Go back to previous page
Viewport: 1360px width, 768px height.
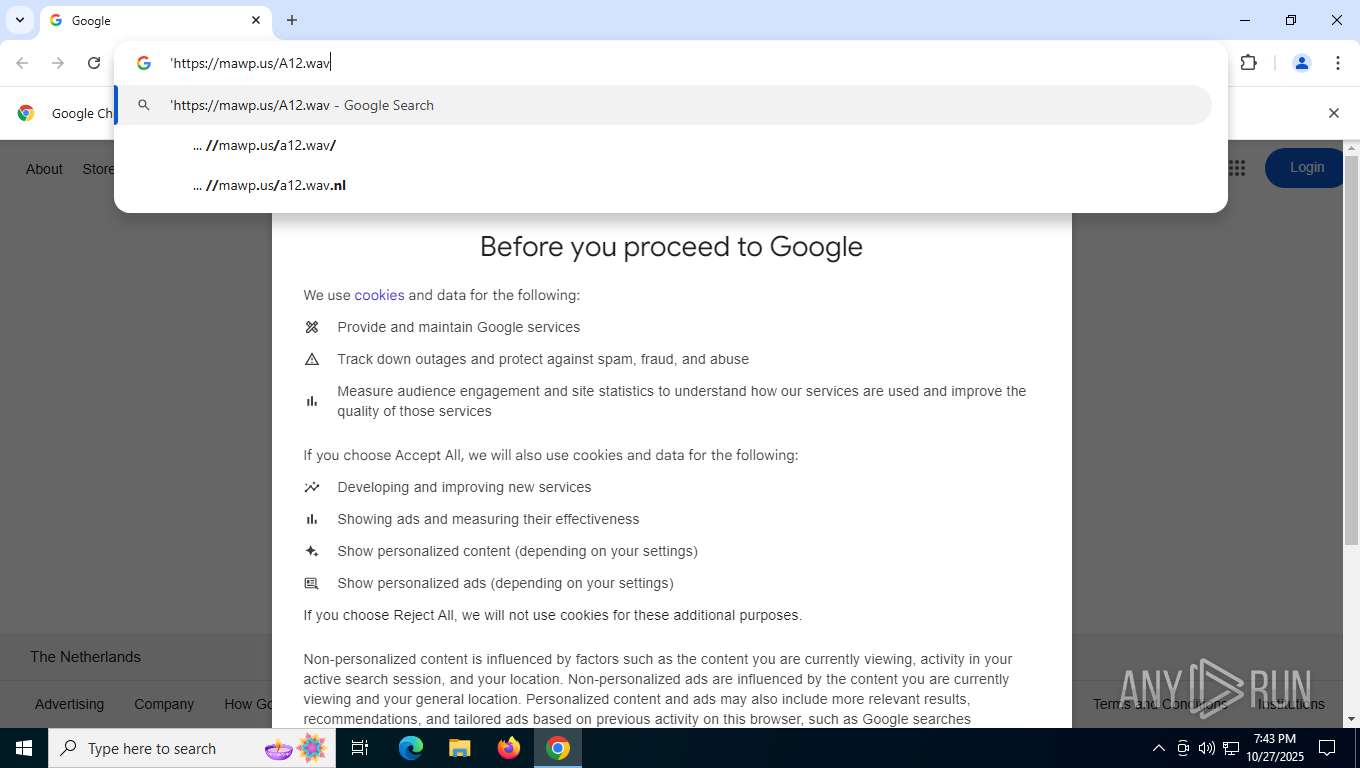[22, 63]
